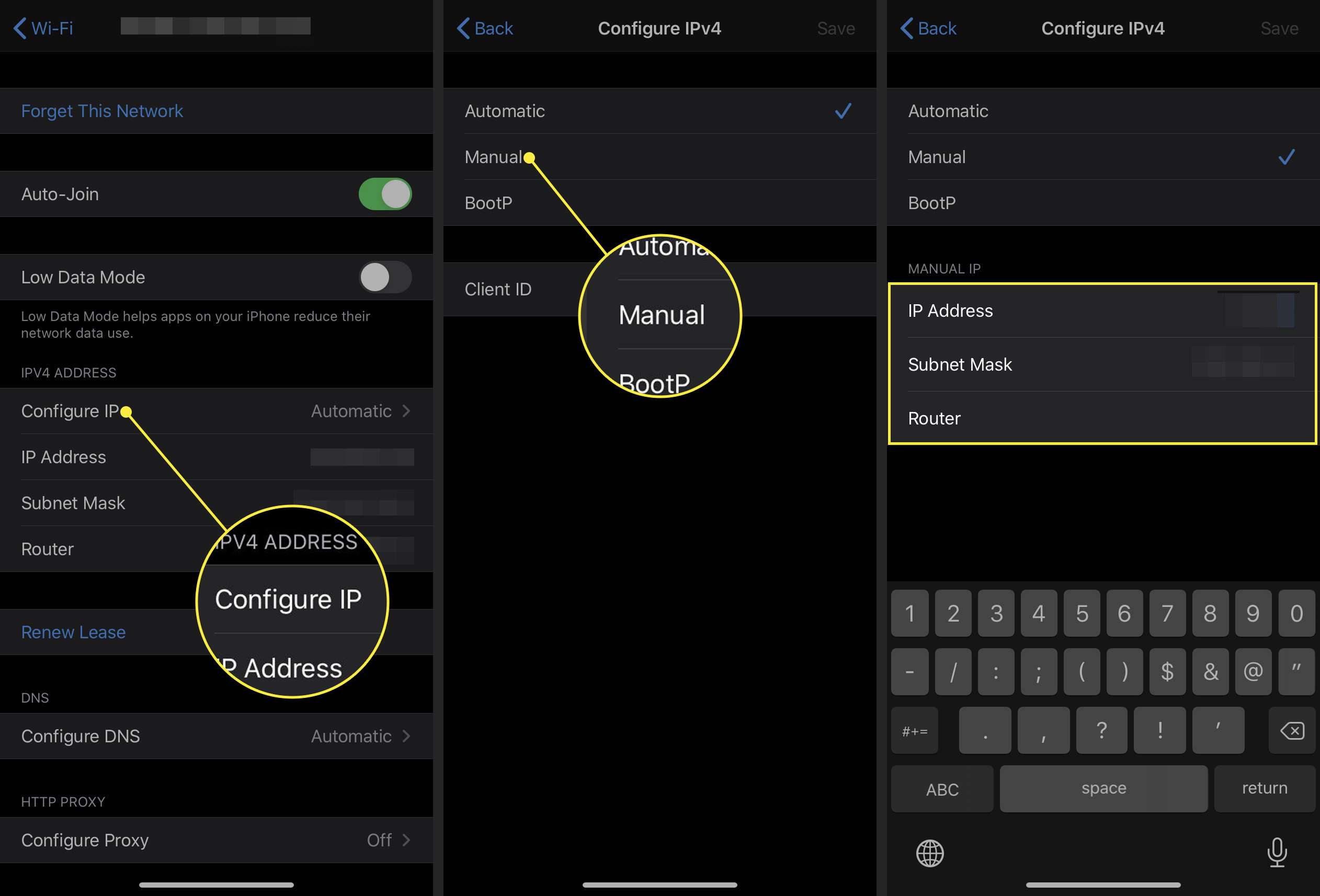1320x896 pixels.
Task: Select Automatic IP configuration option
Action: 660,110
